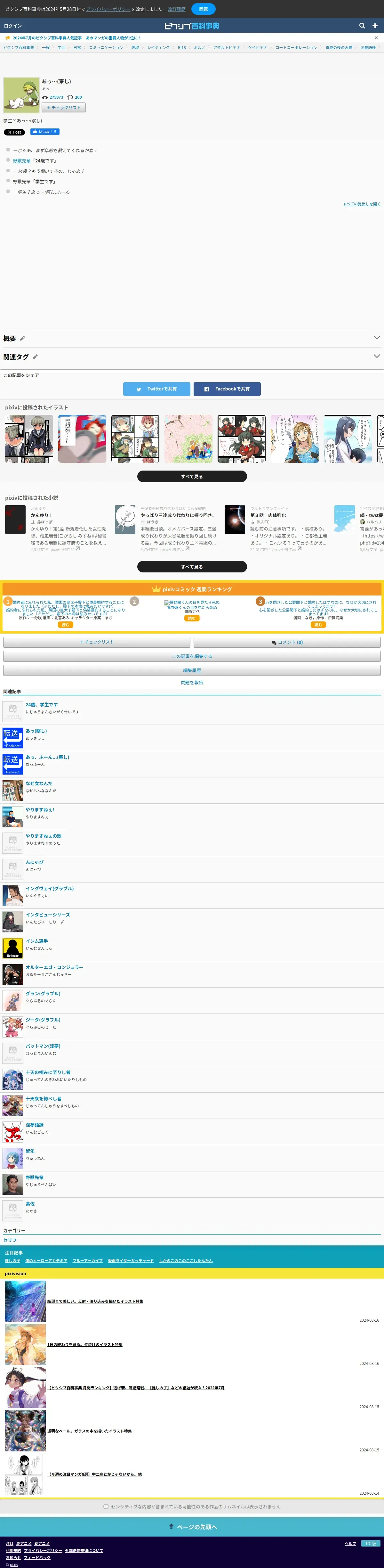Open the プライバシーポリシー link in top banner
Viewport: 384px width, 1568px height.
(108, 9)
